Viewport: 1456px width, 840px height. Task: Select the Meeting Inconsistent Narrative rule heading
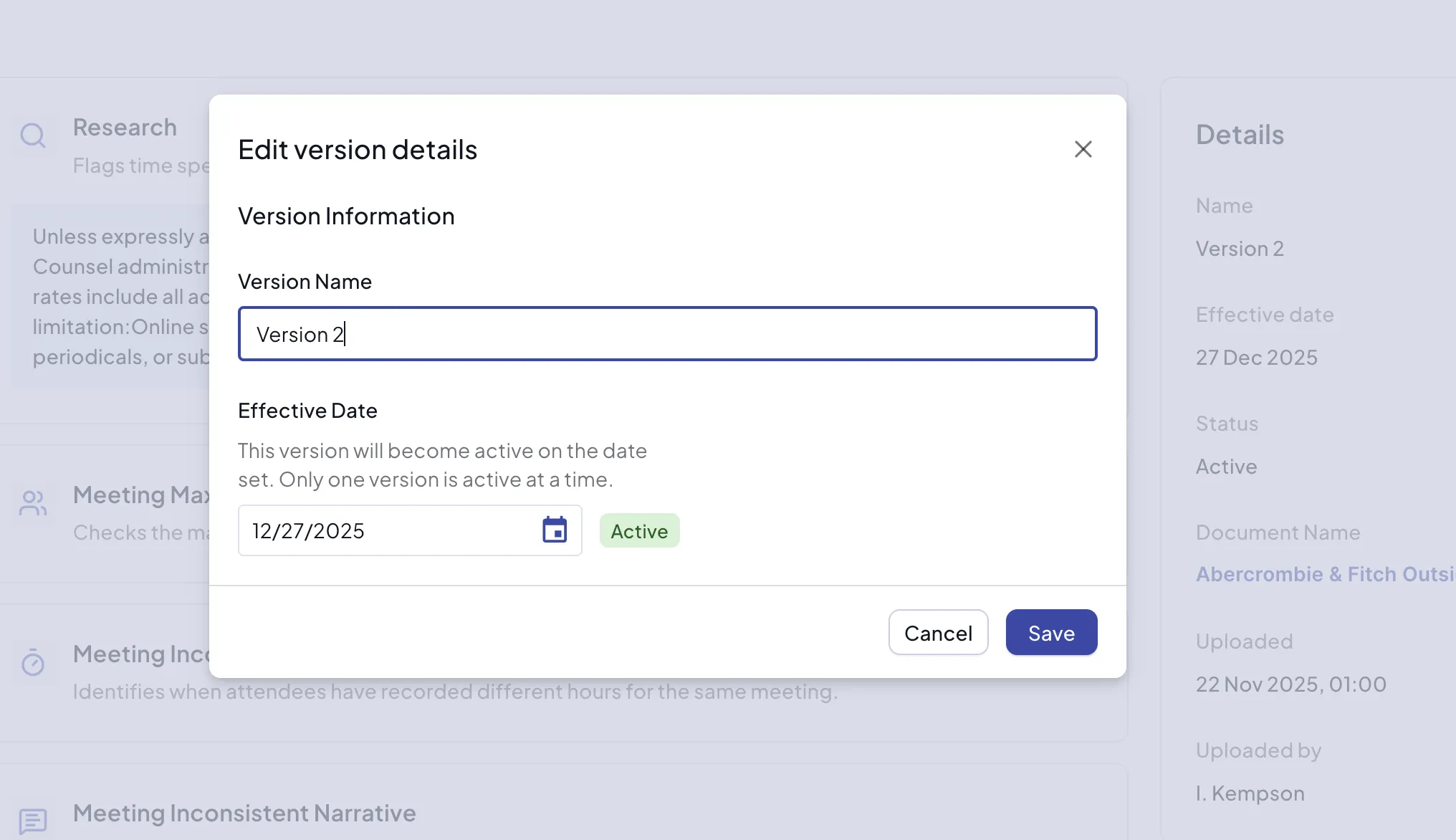point(244,813)
